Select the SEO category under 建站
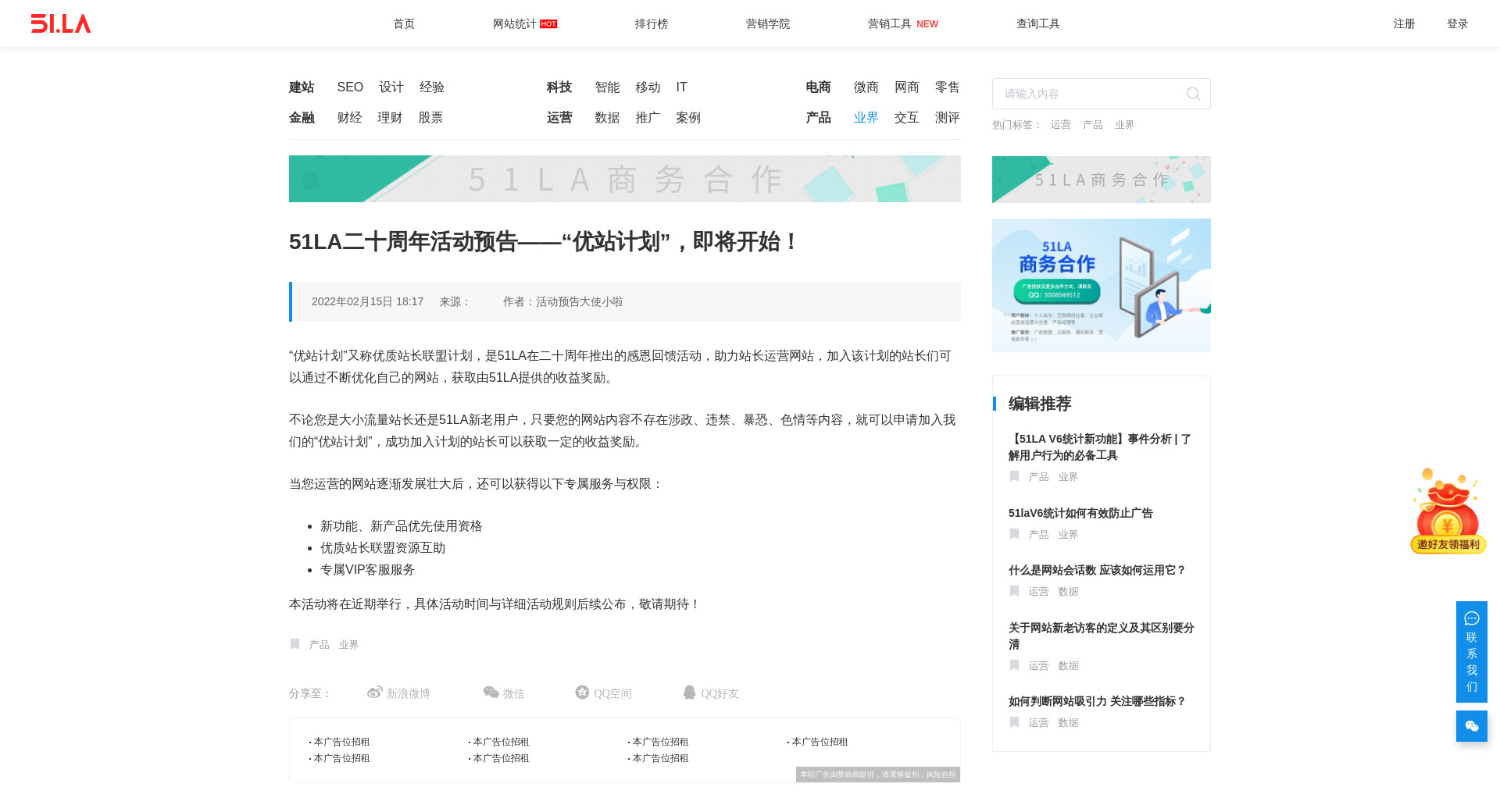 pyautogui.click(x=350, y=87)
